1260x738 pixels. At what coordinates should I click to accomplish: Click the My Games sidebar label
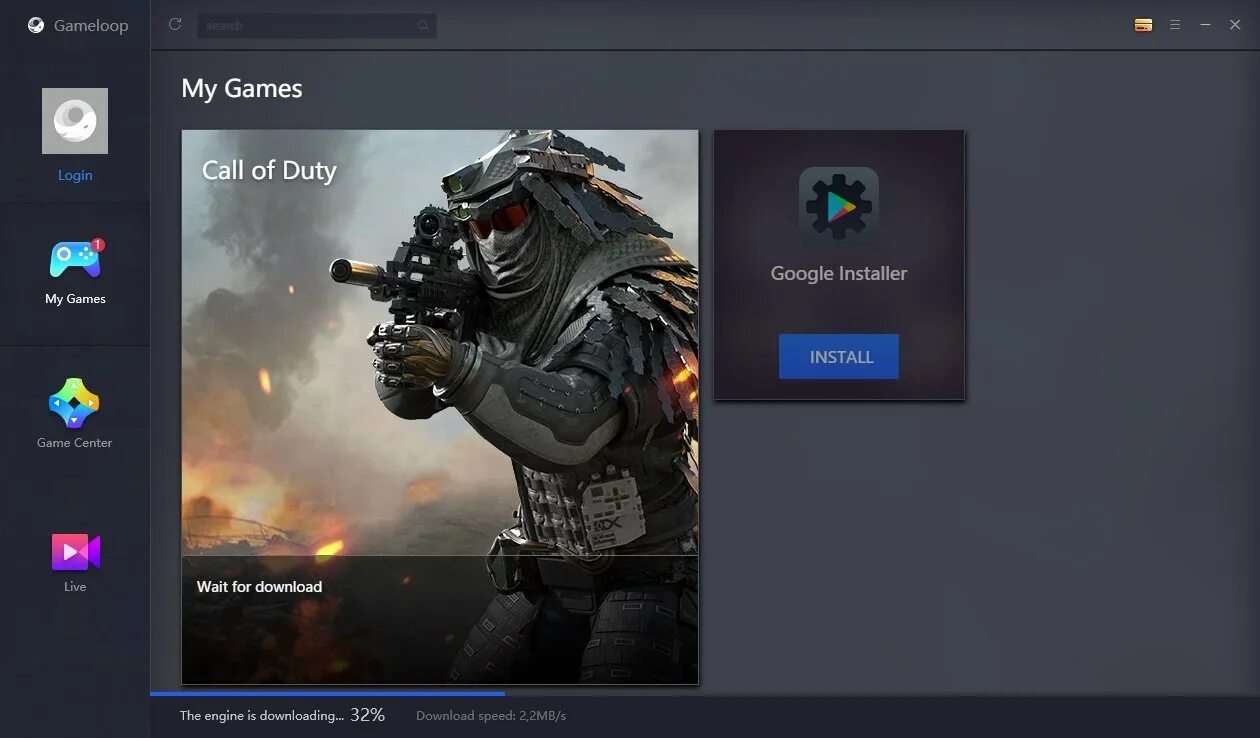click(75, 299)
